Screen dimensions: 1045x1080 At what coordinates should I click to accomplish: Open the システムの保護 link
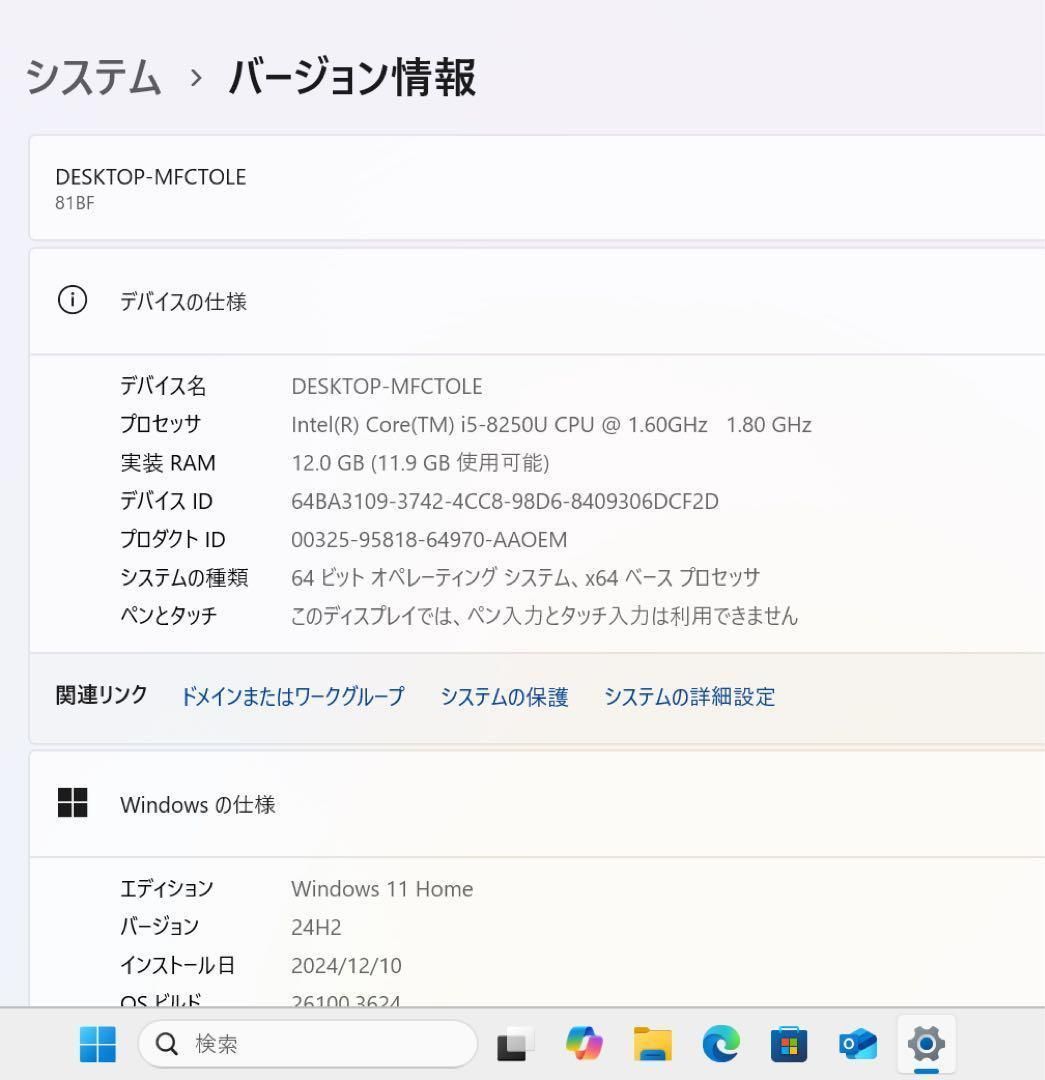point(505,696)
